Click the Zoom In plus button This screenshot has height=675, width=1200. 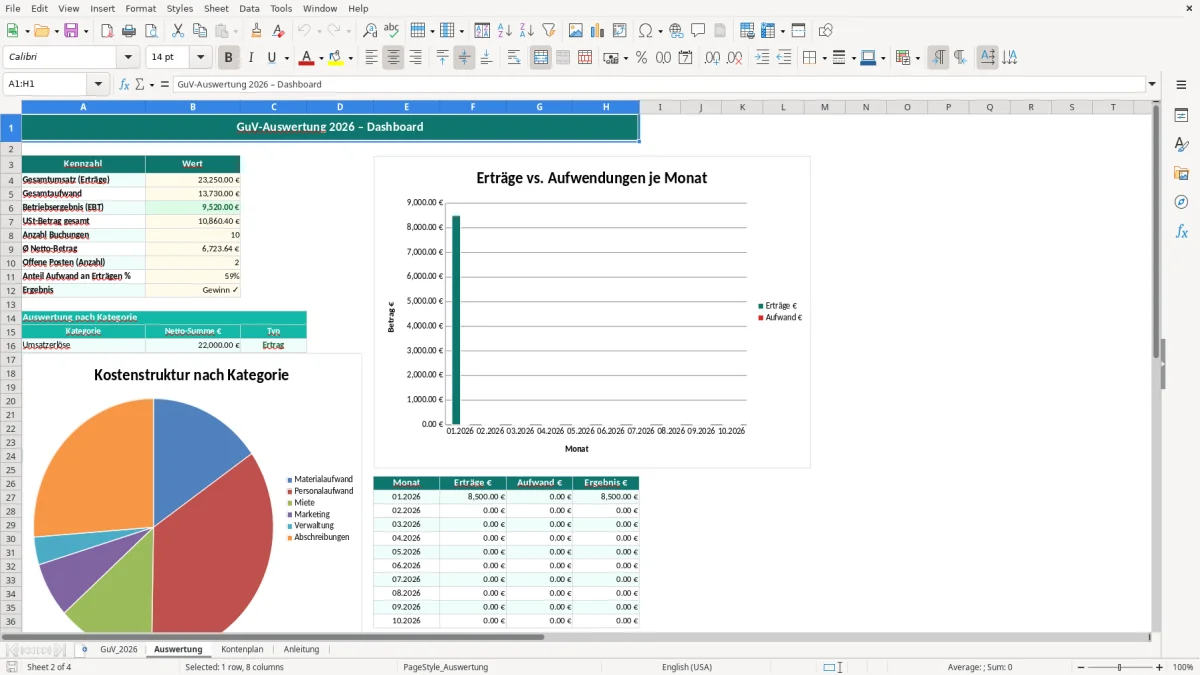pos(1159,667)
